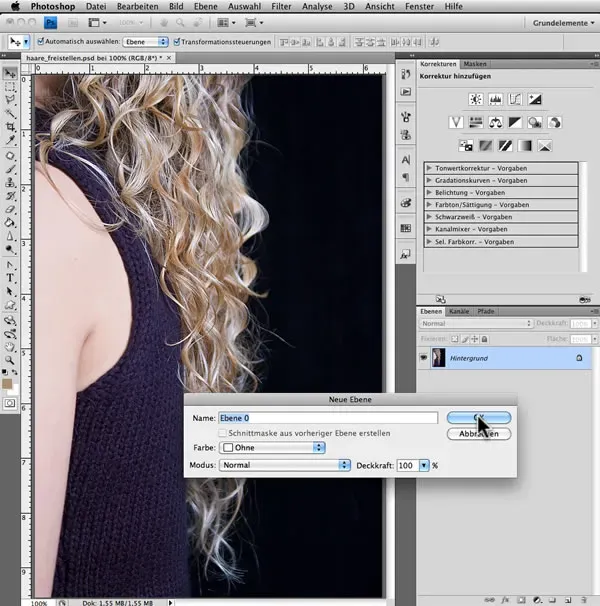Open the Modus dropdown set to Normal
This screenshot has height=606, width=600.
coord(285,465)
